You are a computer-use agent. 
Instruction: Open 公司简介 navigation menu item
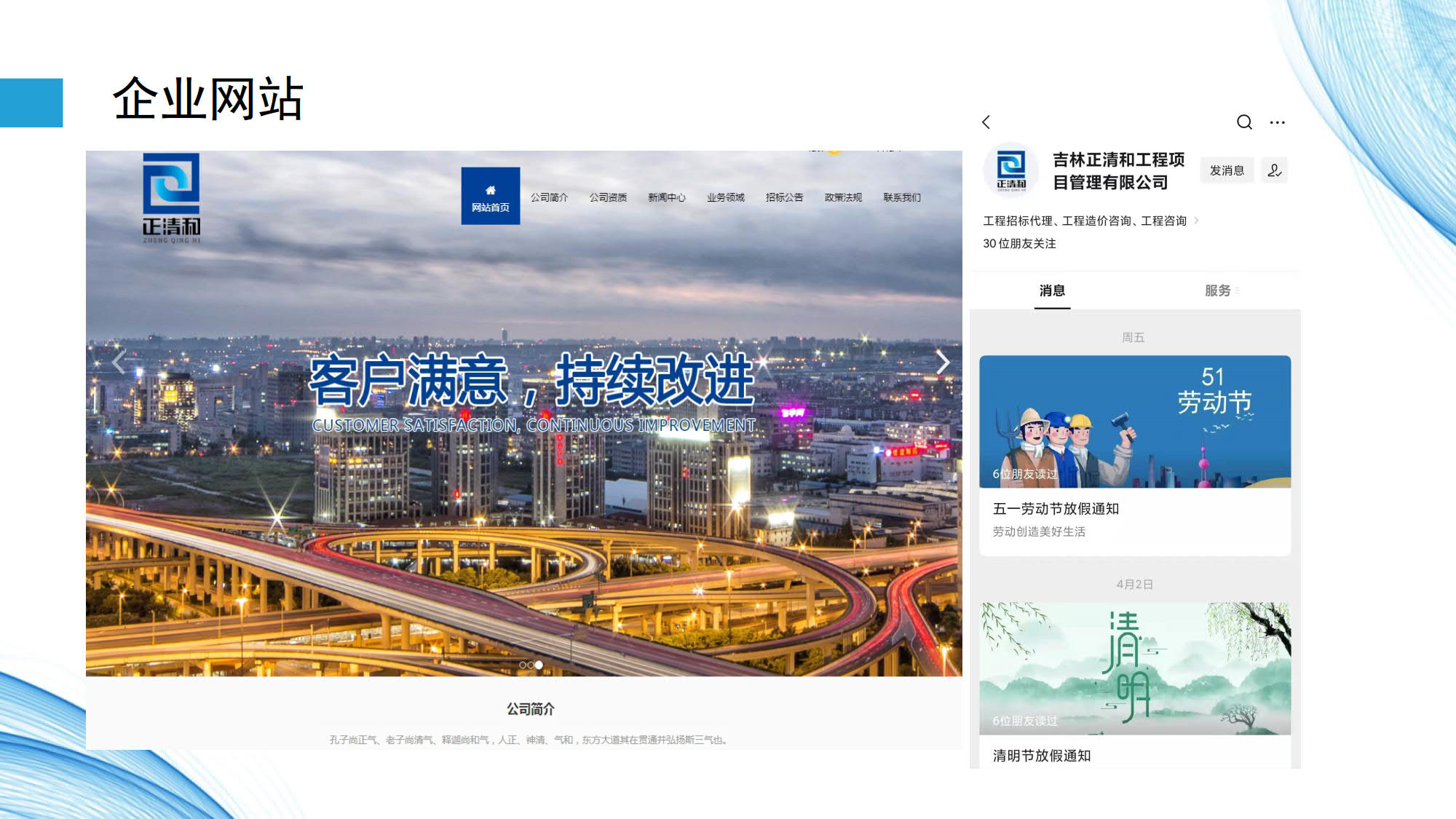(x=549, y=197)
